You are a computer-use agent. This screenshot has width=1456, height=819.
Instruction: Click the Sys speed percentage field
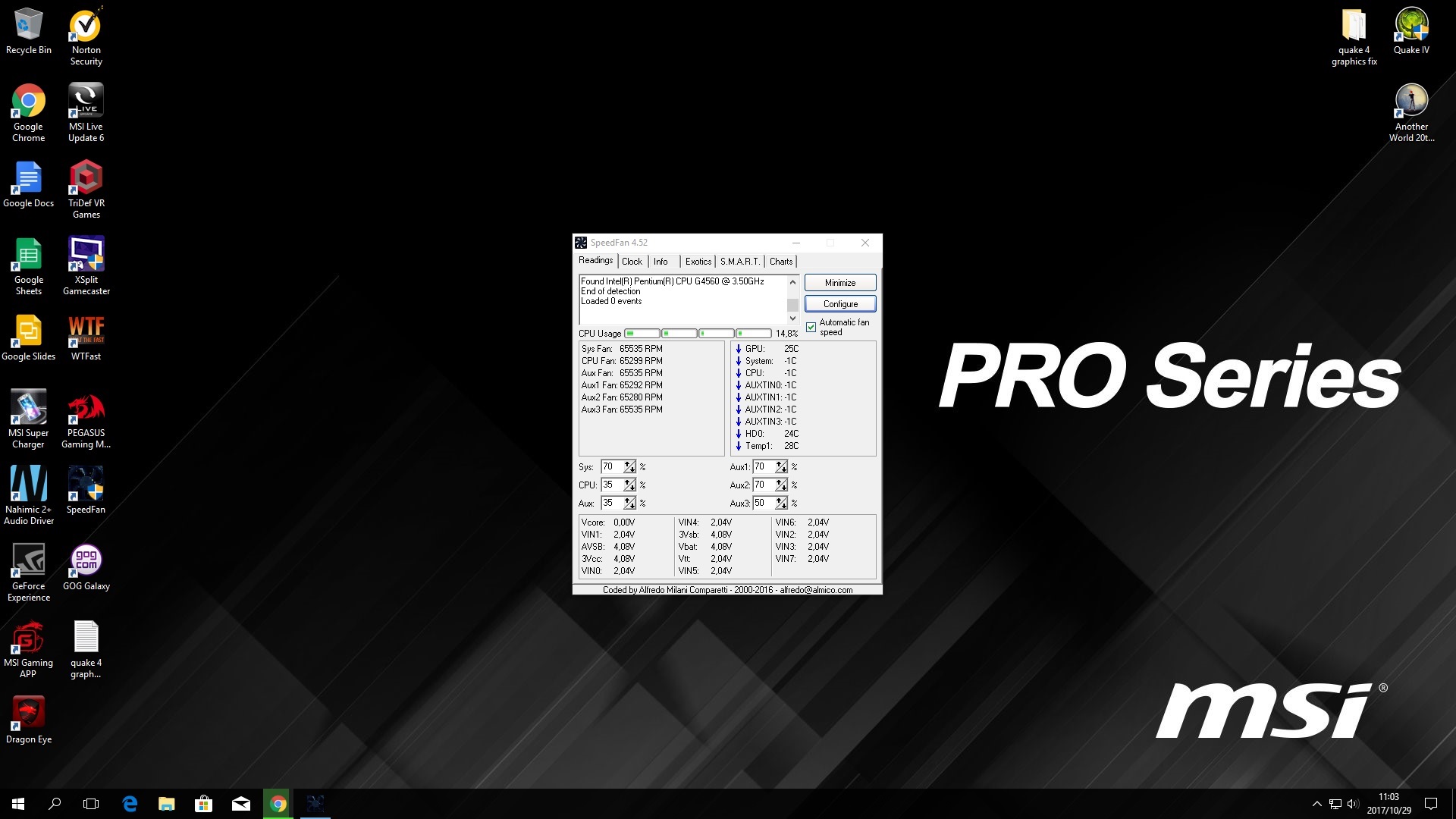612,467
